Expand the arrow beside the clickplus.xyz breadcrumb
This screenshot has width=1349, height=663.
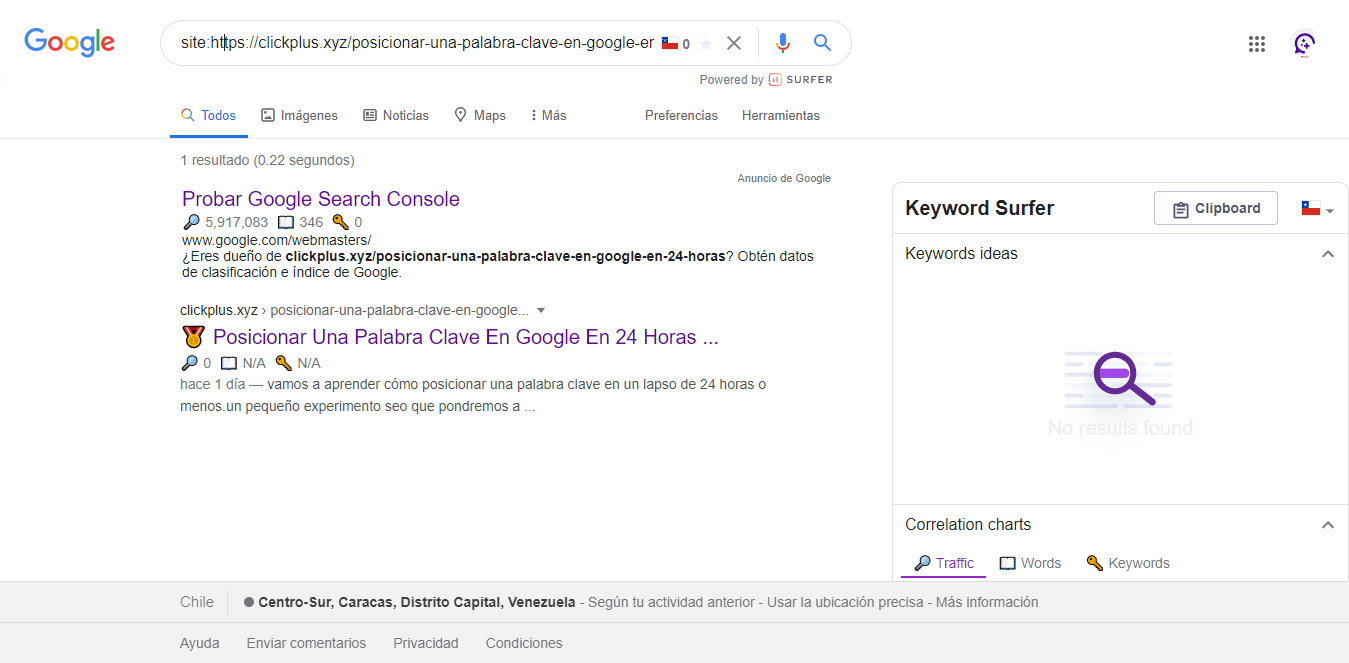tap(541, 310)
